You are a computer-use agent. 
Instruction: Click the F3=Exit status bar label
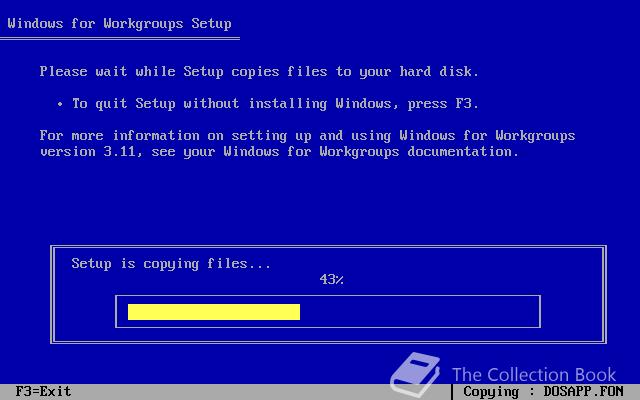(43, 391)
